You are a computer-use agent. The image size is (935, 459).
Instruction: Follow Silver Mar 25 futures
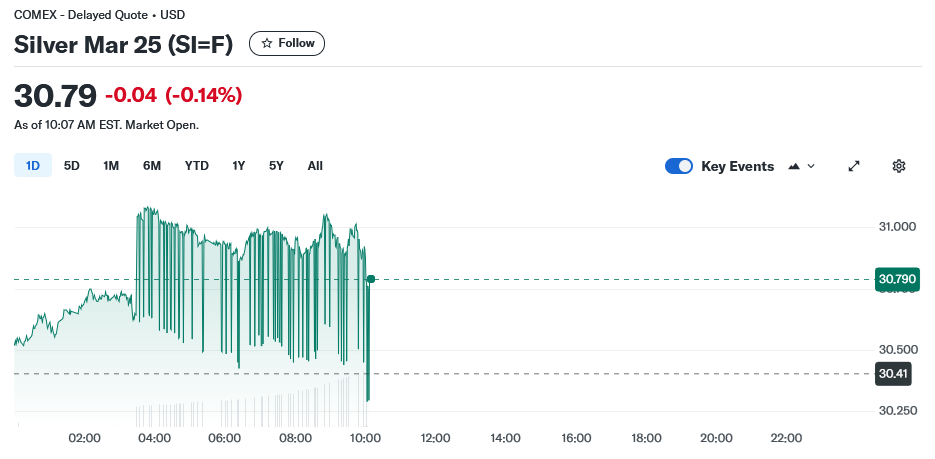[x=287, y=44]
